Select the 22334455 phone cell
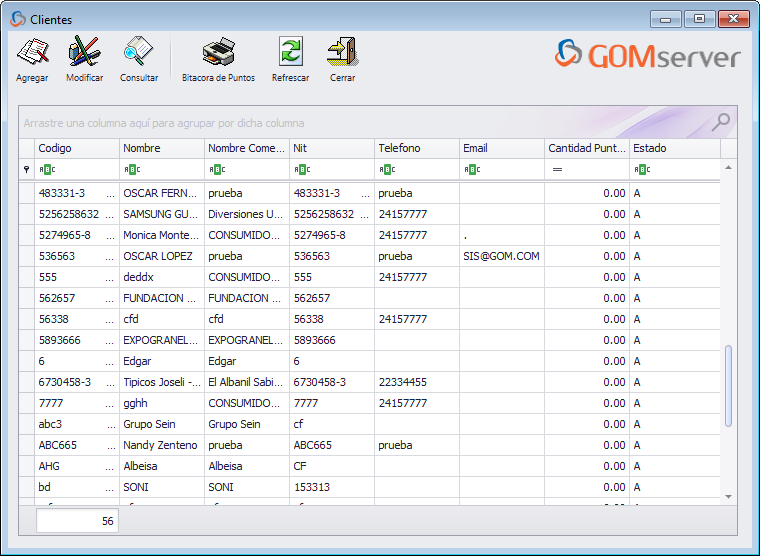 click(x=417, y=382)
